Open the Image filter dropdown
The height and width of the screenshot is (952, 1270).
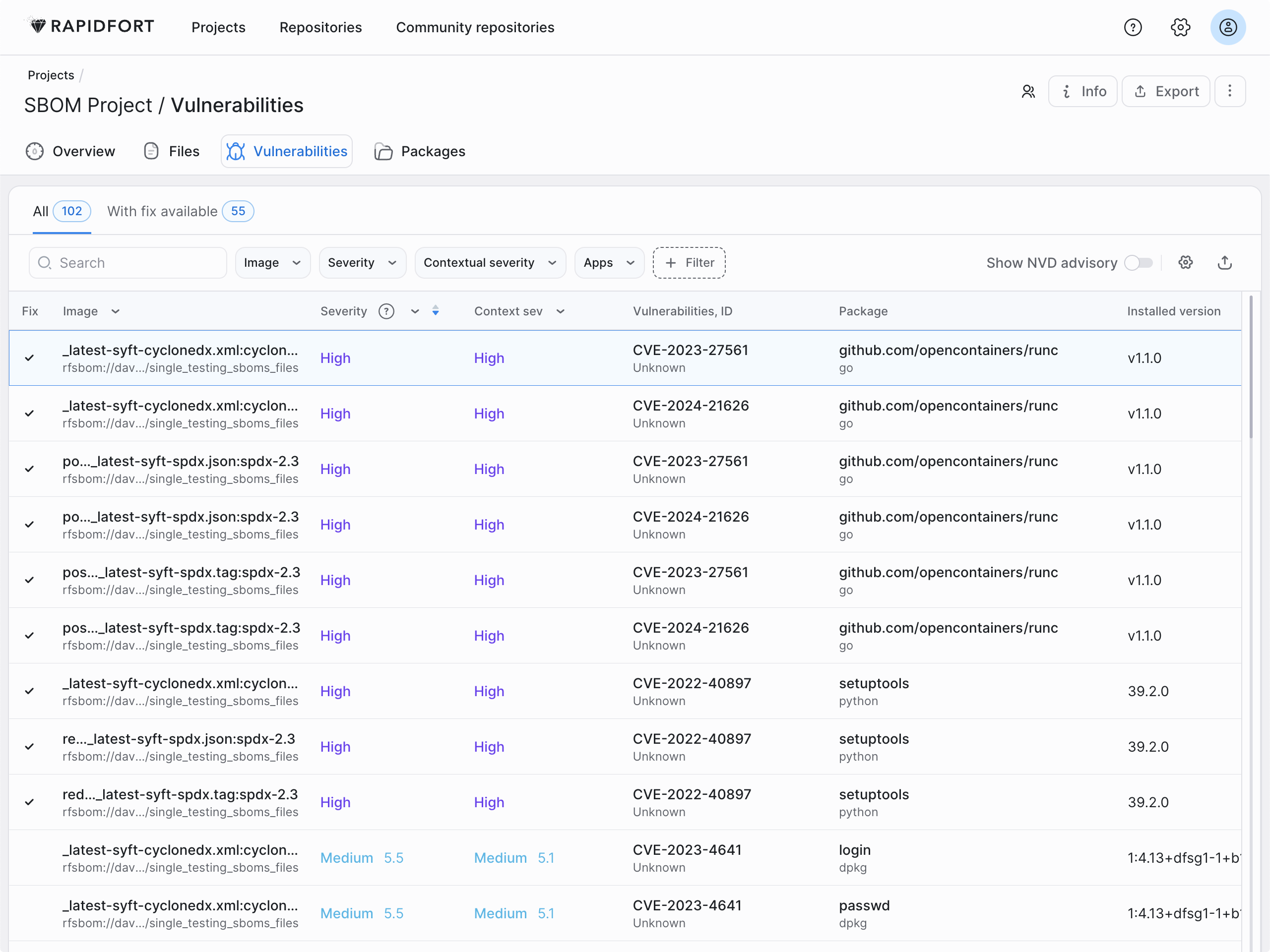(x=273, y=263)
